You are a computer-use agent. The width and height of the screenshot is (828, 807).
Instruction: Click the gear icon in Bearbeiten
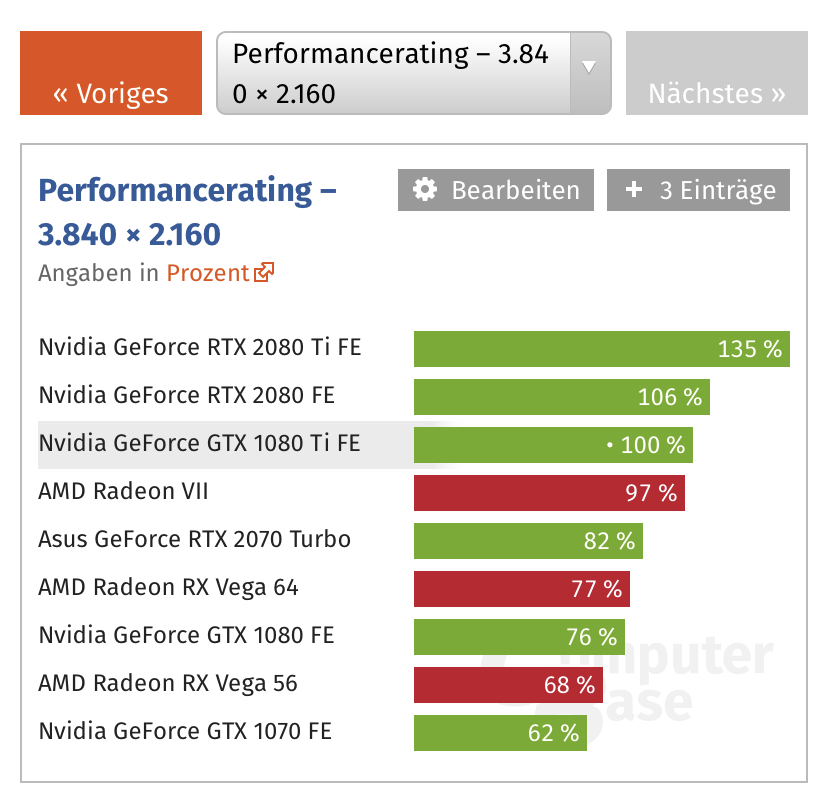point(425,190)
